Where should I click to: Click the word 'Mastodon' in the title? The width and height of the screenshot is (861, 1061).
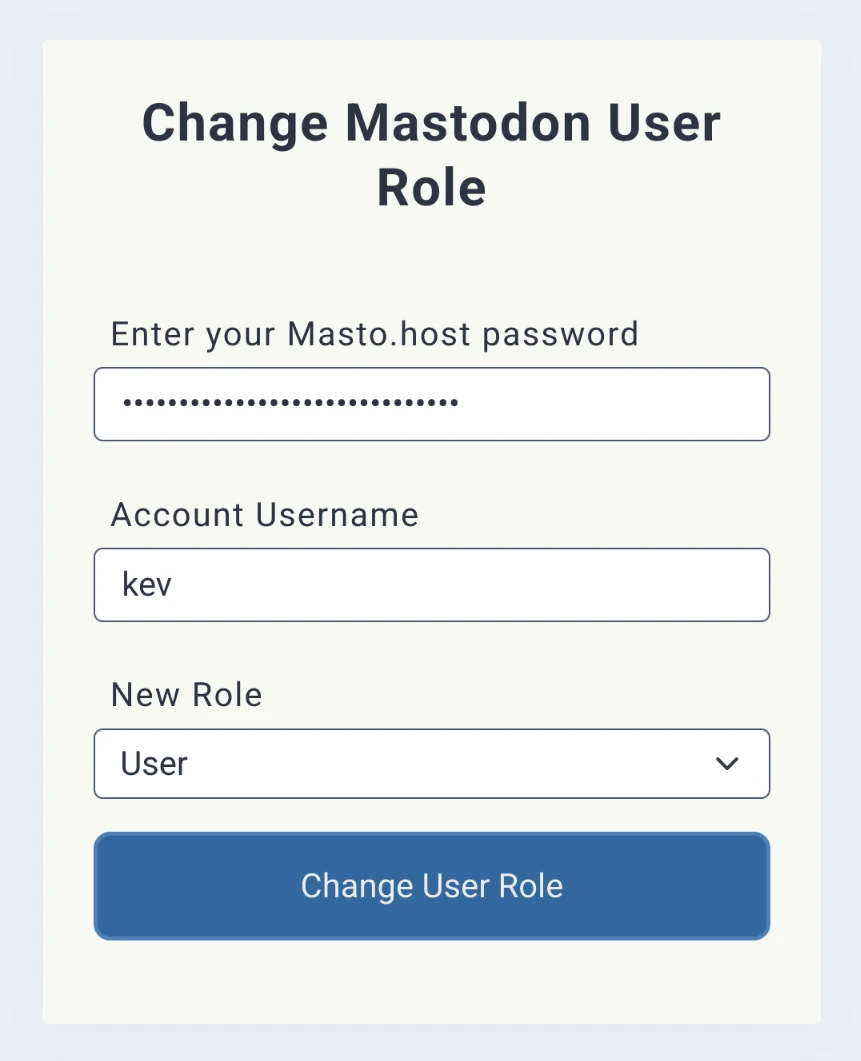pos(467,123)
